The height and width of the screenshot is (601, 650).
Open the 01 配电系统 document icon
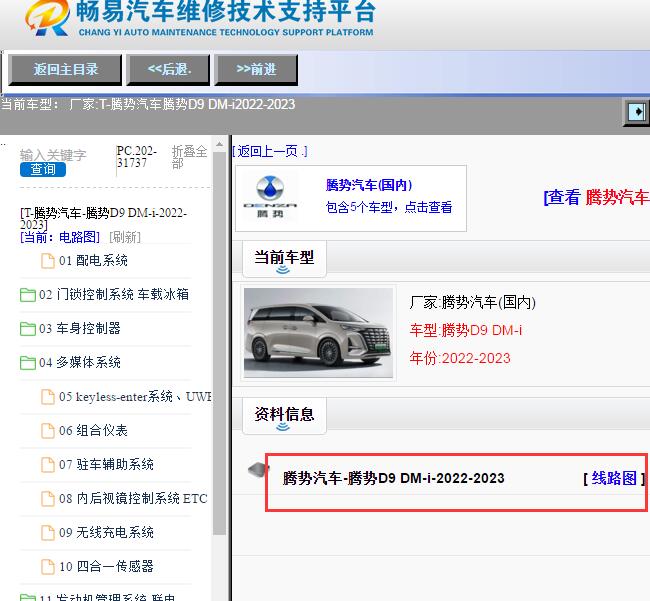48,261
